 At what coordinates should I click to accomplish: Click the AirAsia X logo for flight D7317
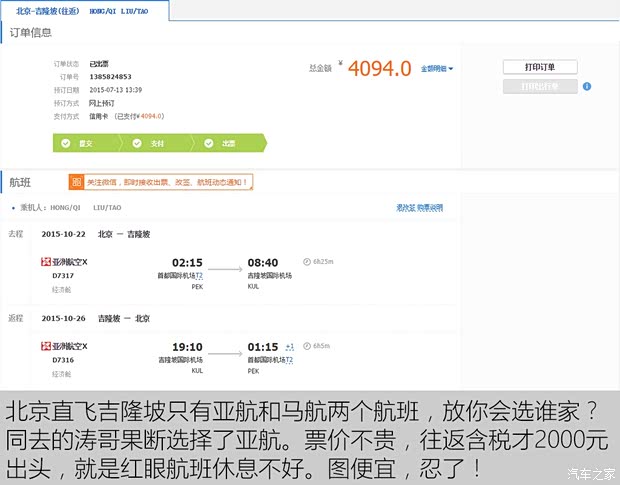[46, 262]
